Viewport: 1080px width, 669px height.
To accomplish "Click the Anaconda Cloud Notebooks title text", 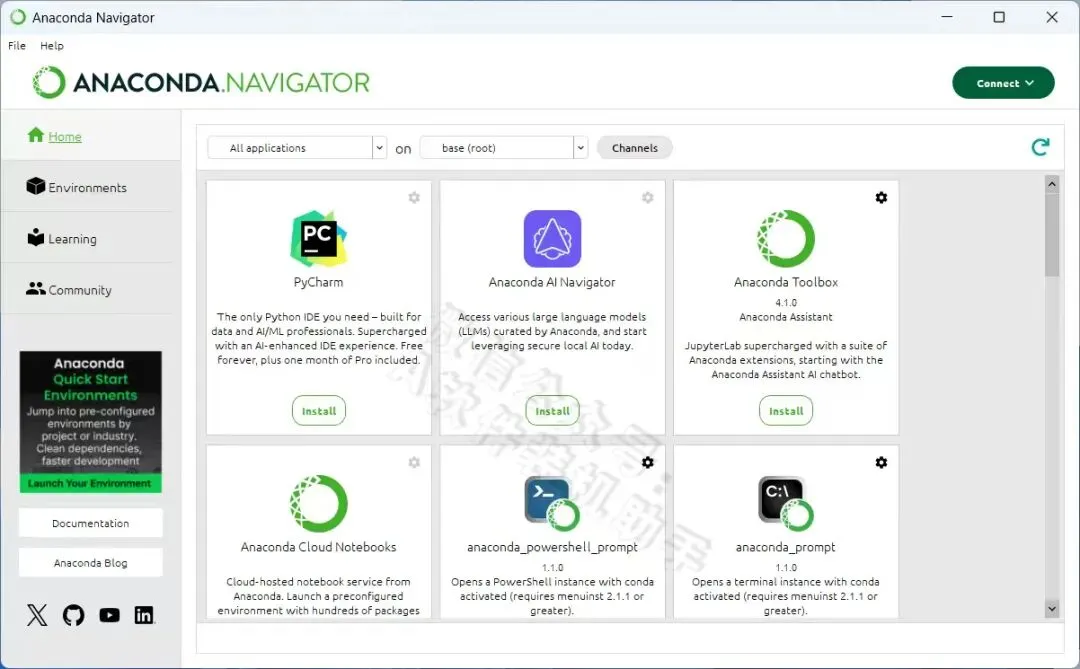I will (318, 547).
